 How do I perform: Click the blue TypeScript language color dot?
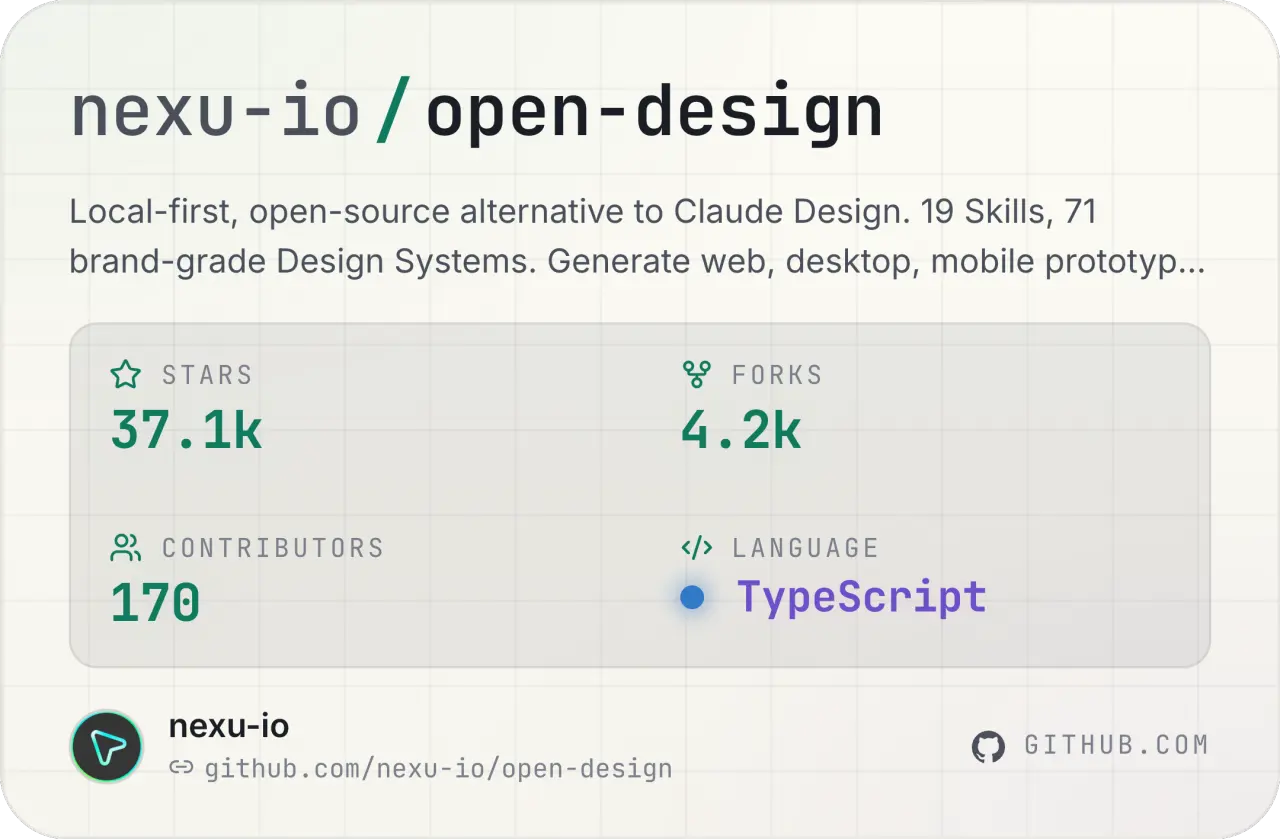click(x=692, y=598)
